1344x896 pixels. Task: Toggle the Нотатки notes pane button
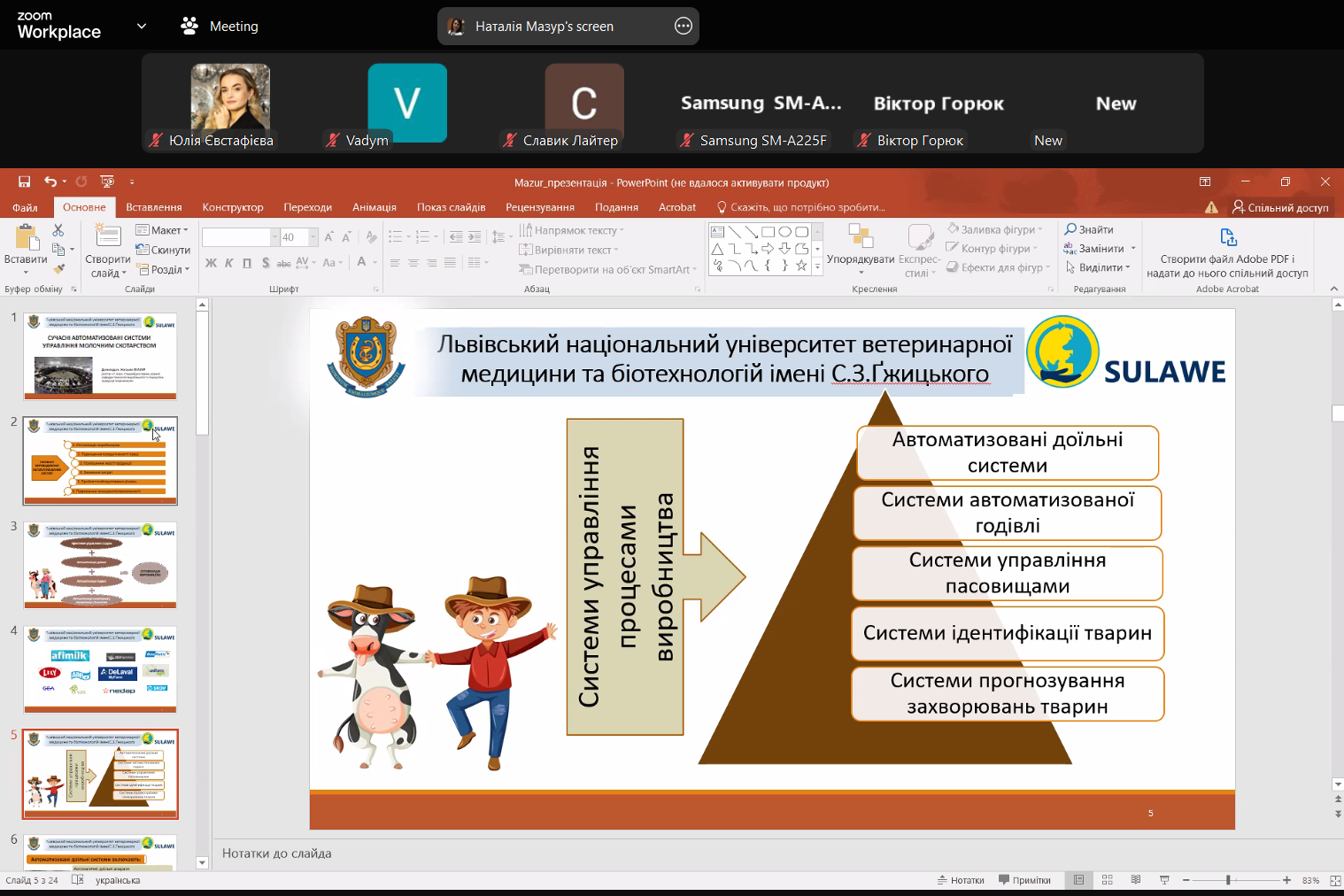(x=961, y=880)
